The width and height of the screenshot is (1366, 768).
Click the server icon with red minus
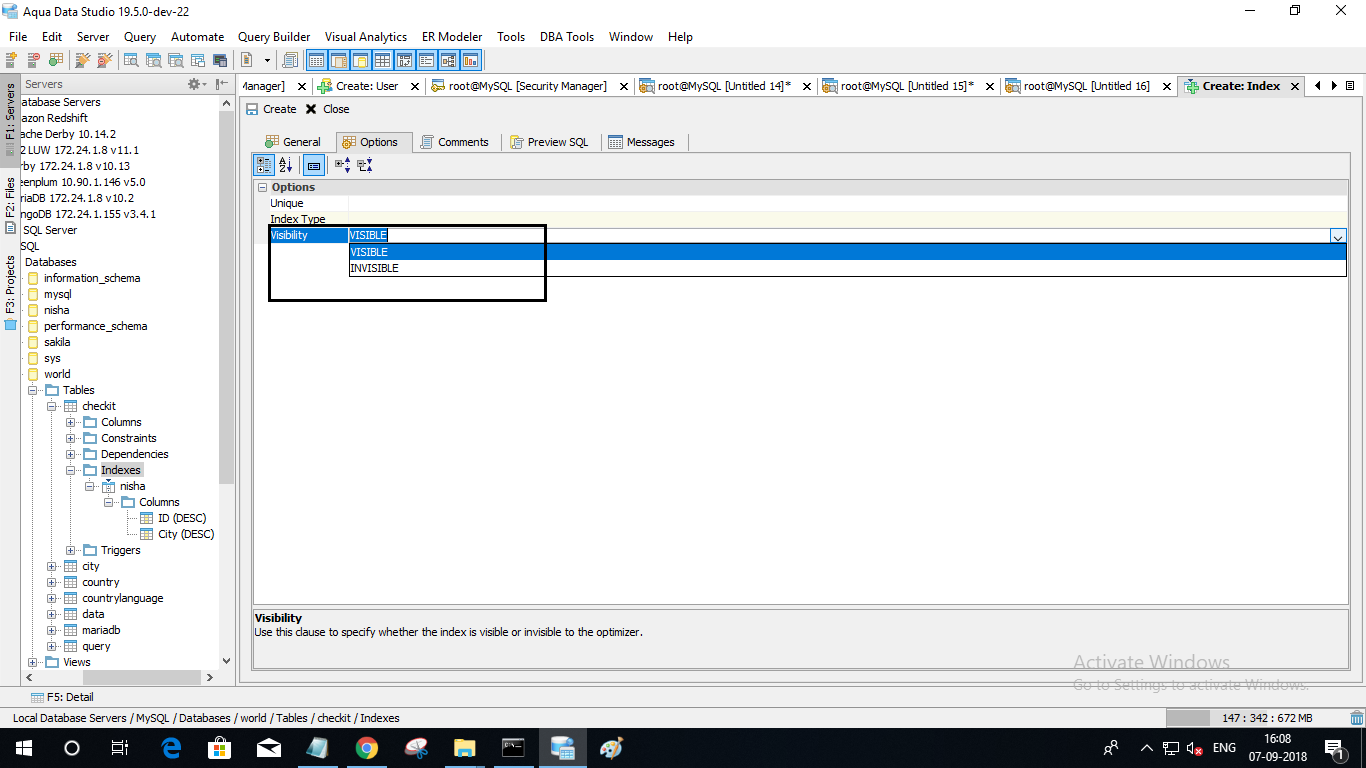[x=33, y=60]
